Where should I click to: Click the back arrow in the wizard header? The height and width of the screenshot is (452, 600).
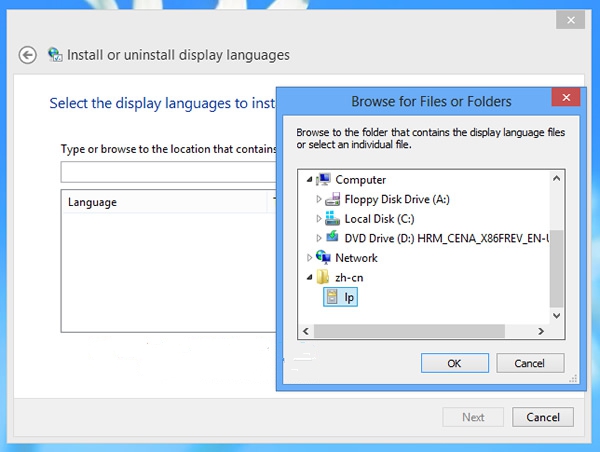(28, 55)
